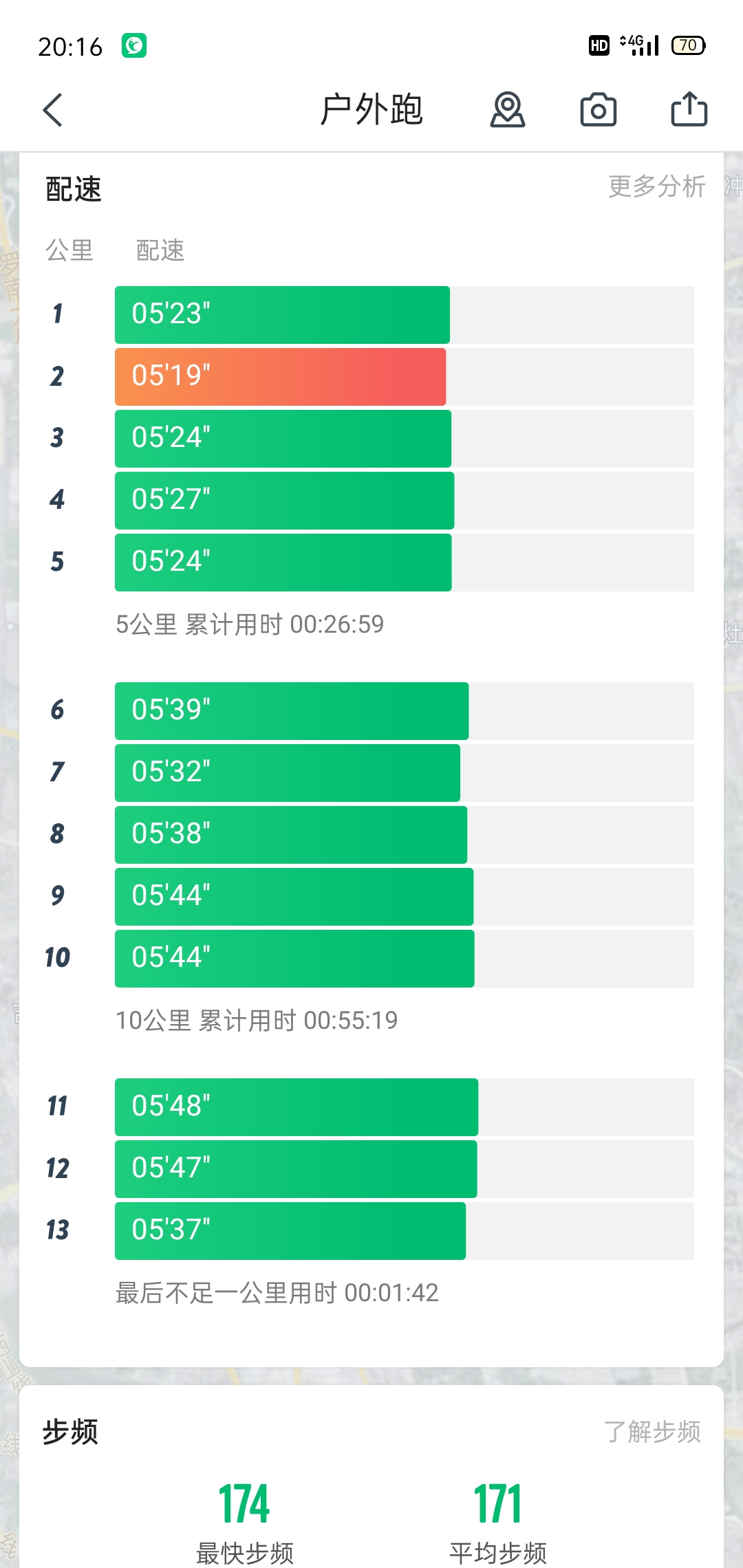743x1568 pixels.
Task: Tap the 4G signal strength icon
Action: 639,45
